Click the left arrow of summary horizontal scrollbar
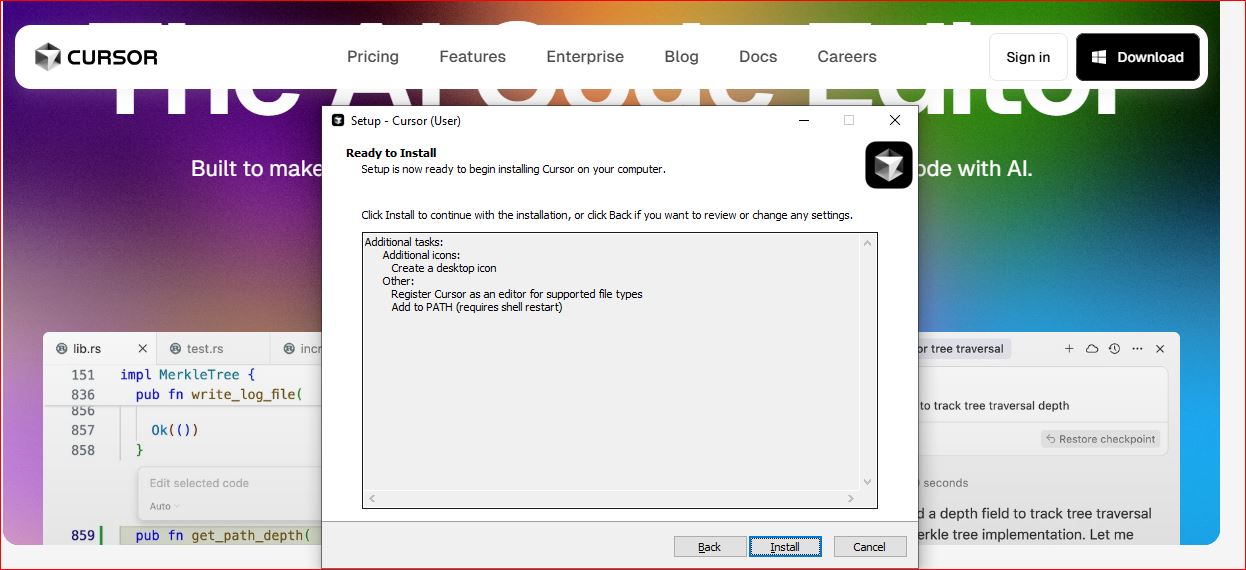Screen dimensions: 1246x570 point(372,498)
